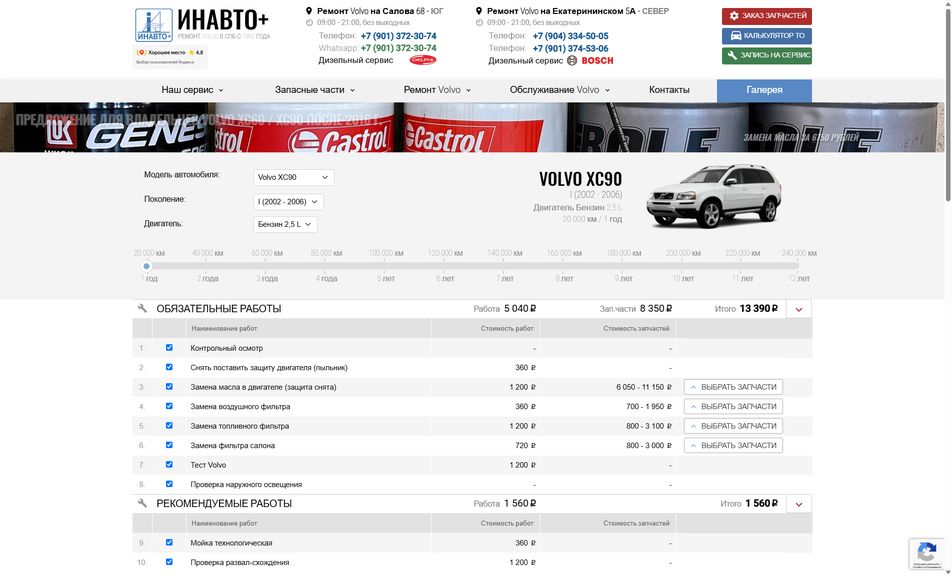Open 'Ремонт Volvo на Екатерининском 5А' address link
The width and height of the screenshot is (952, 576).
tap(578, 11)
